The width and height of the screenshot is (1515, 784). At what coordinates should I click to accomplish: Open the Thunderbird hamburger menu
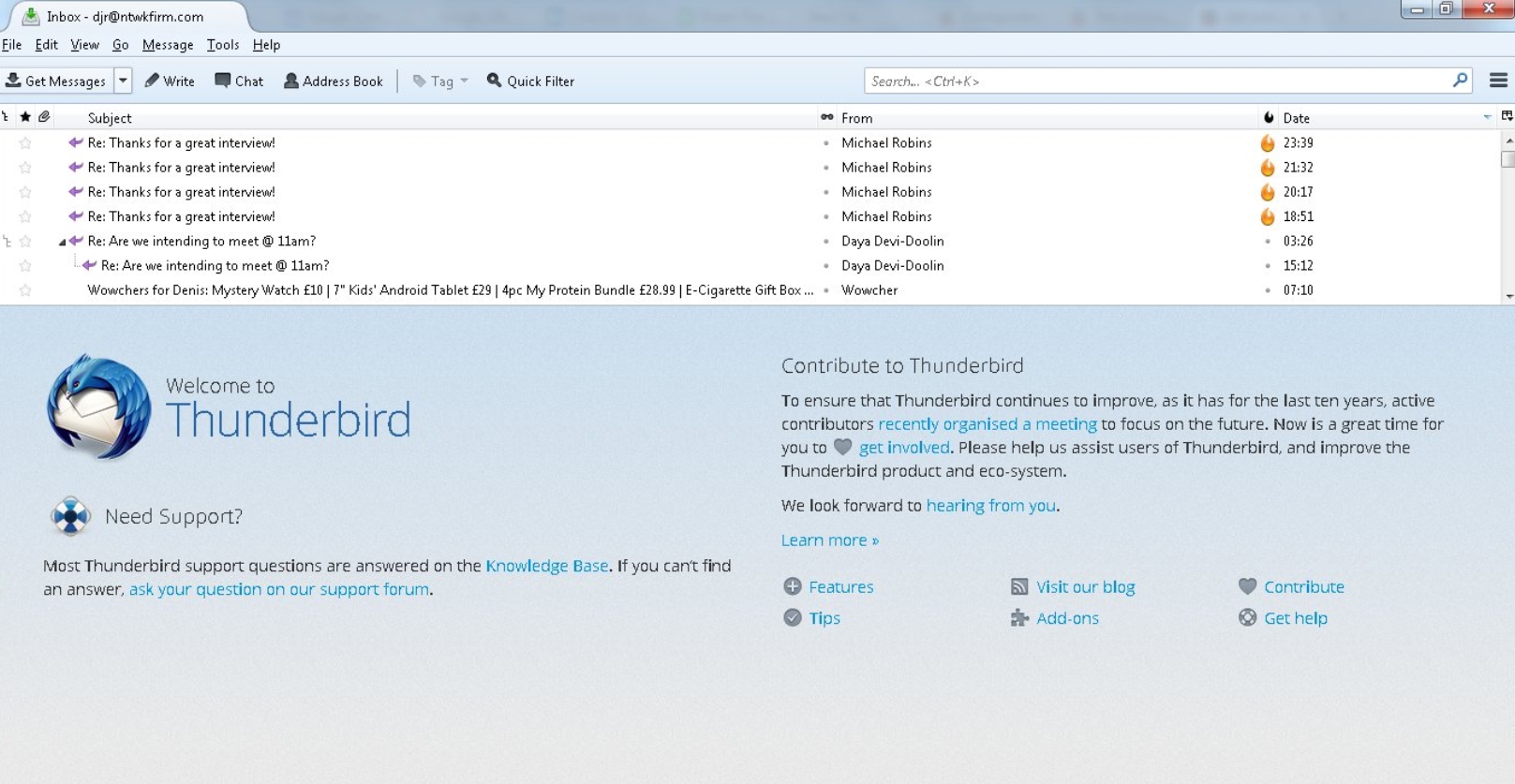1498,81
